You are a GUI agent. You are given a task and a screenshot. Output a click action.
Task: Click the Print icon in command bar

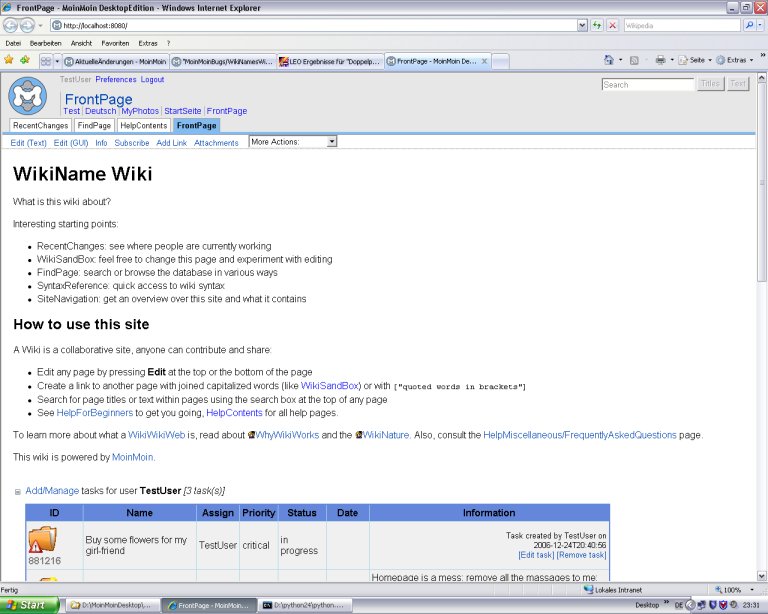click(660, 60)
